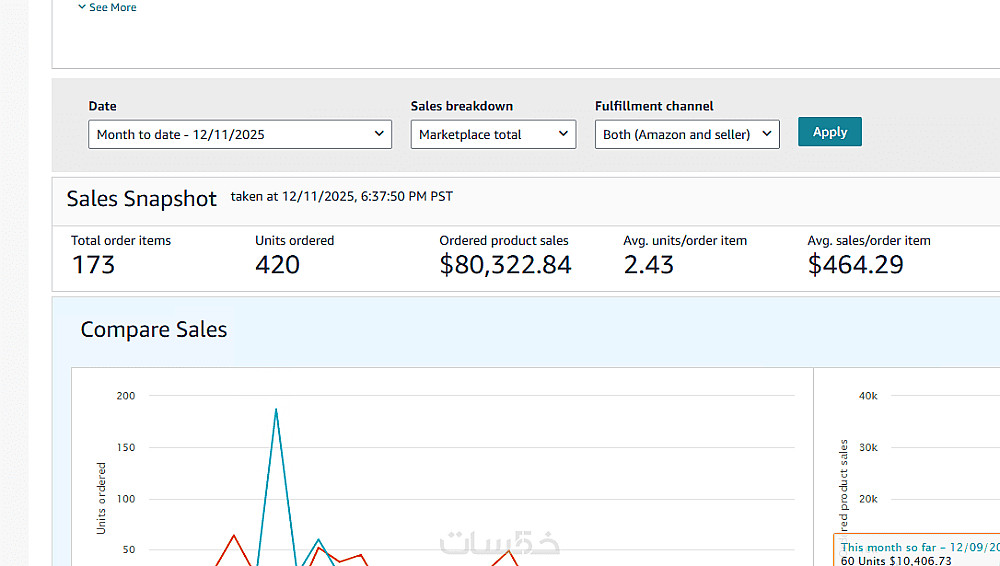Open the Date range dropdown

(240, 134)
